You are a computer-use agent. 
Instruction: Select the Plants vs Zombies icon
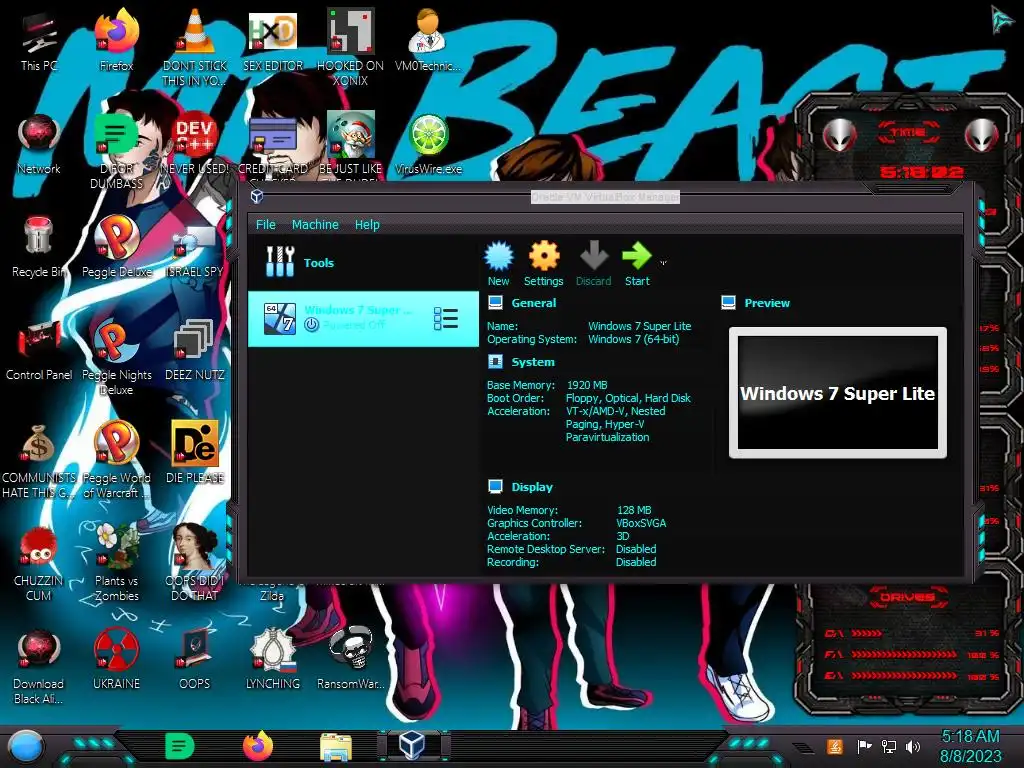coord(116,546)
